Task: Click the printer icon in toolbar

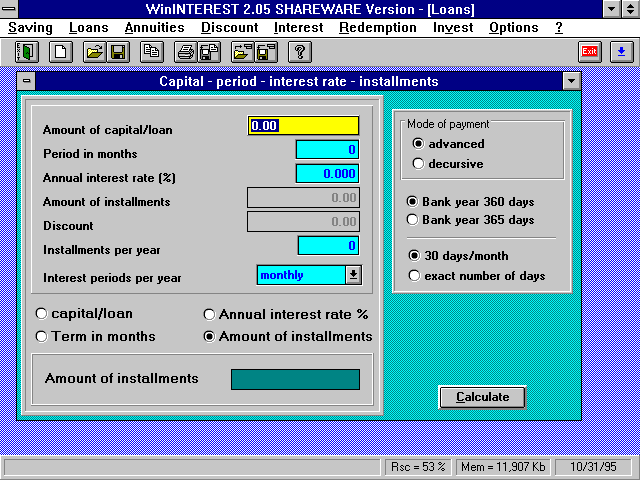Action: 185,51
